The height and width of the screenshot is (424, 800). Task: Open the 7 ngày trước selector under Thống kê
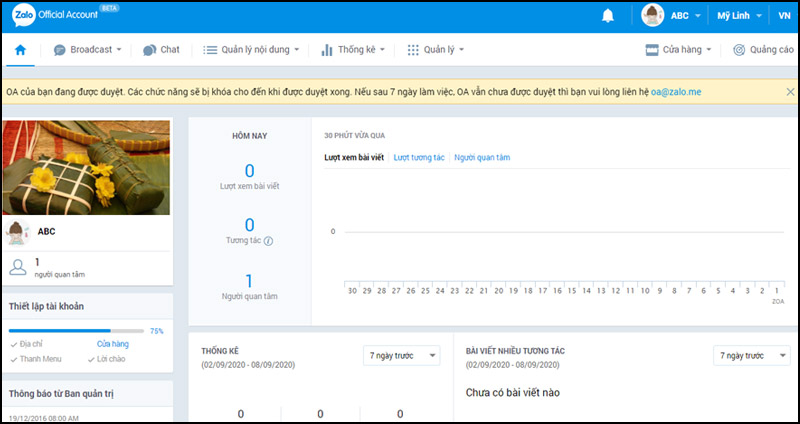pyautogui.click(x=401, y=356)
